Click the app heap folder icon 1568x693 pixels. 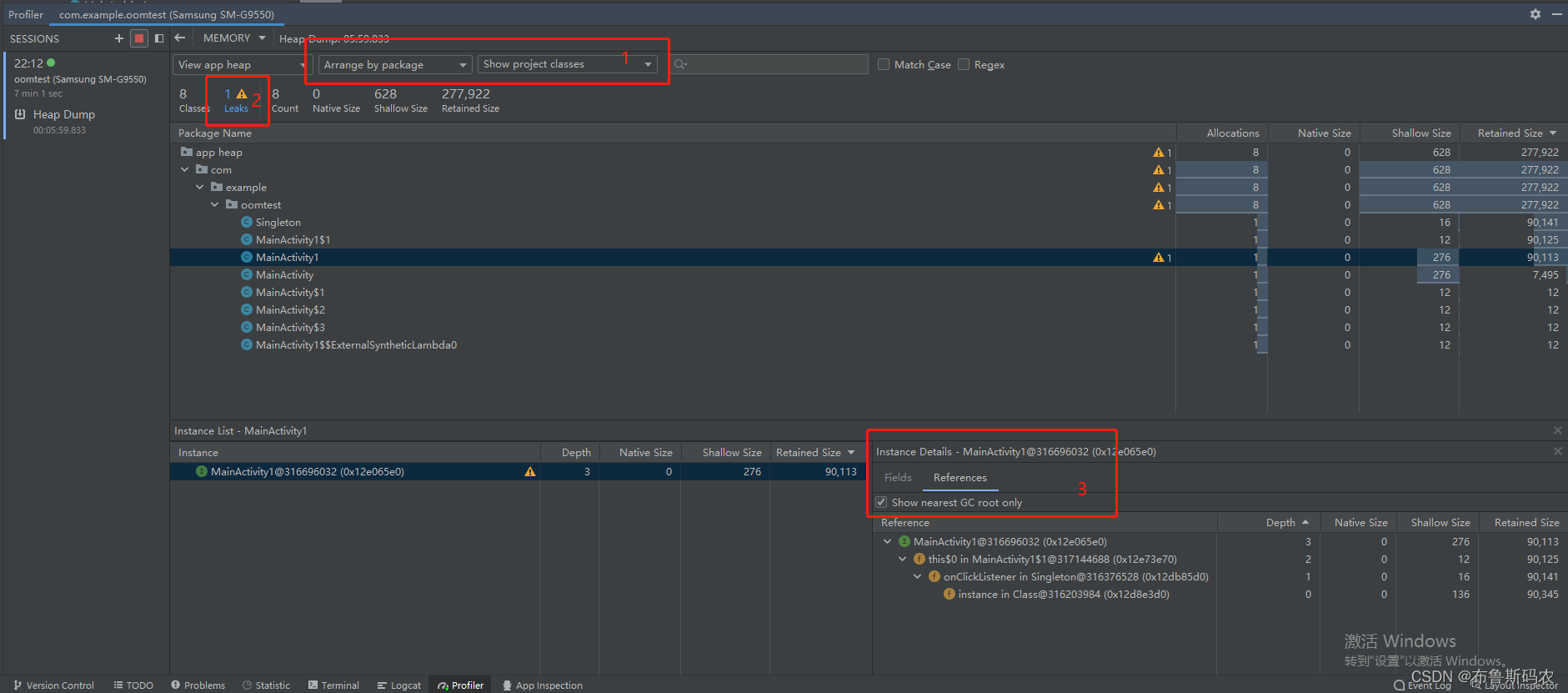click(187, 153)
